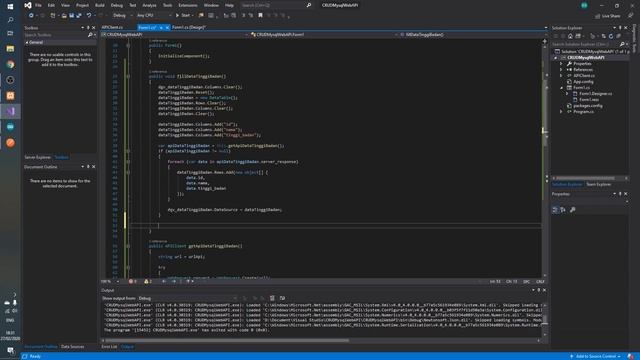Open the Any CPU platform dropdown
The height and width of the screenshot is (360, 640).
coord(153,16)
